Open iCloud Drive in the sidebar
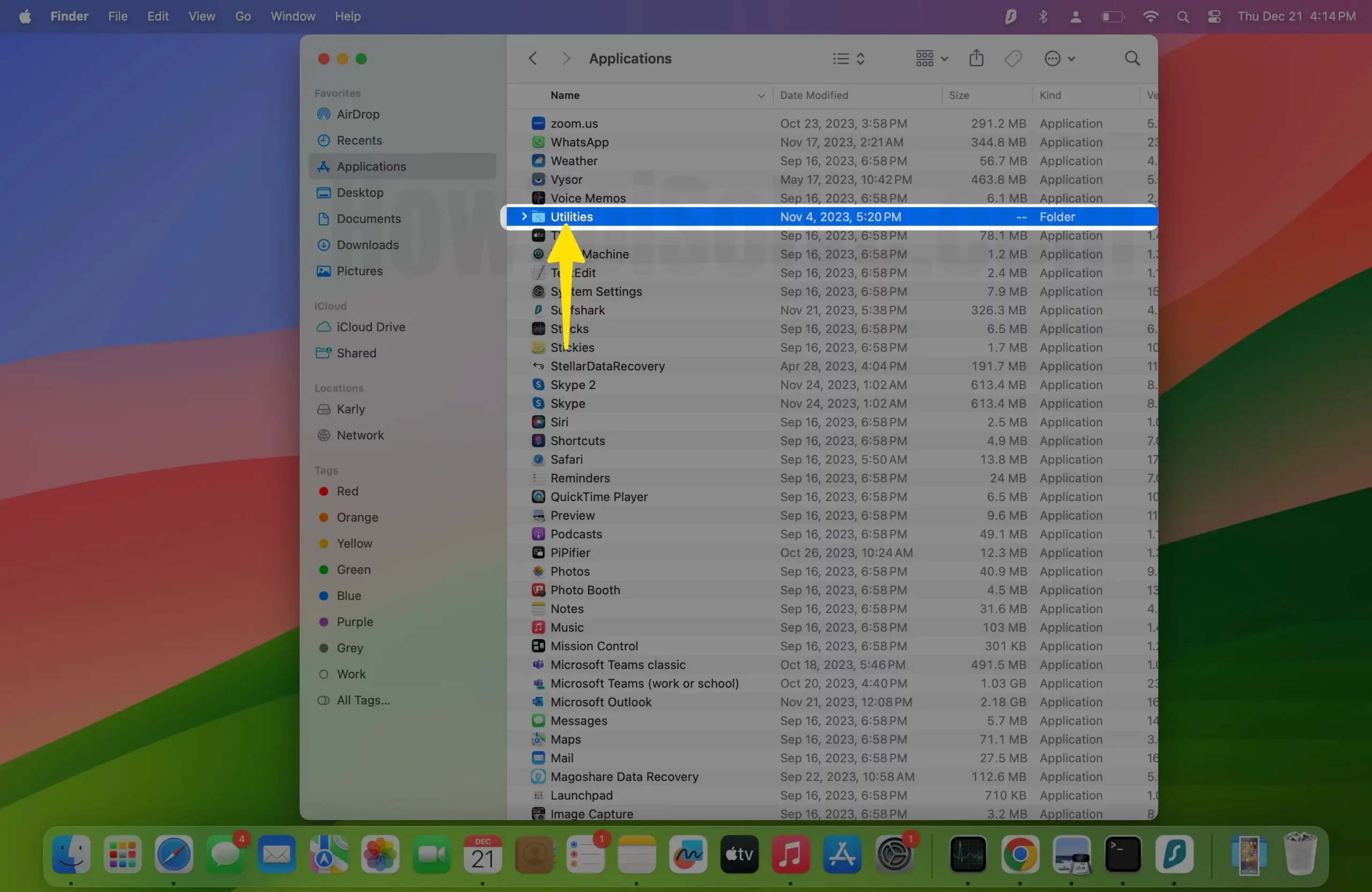 [402, 327]
